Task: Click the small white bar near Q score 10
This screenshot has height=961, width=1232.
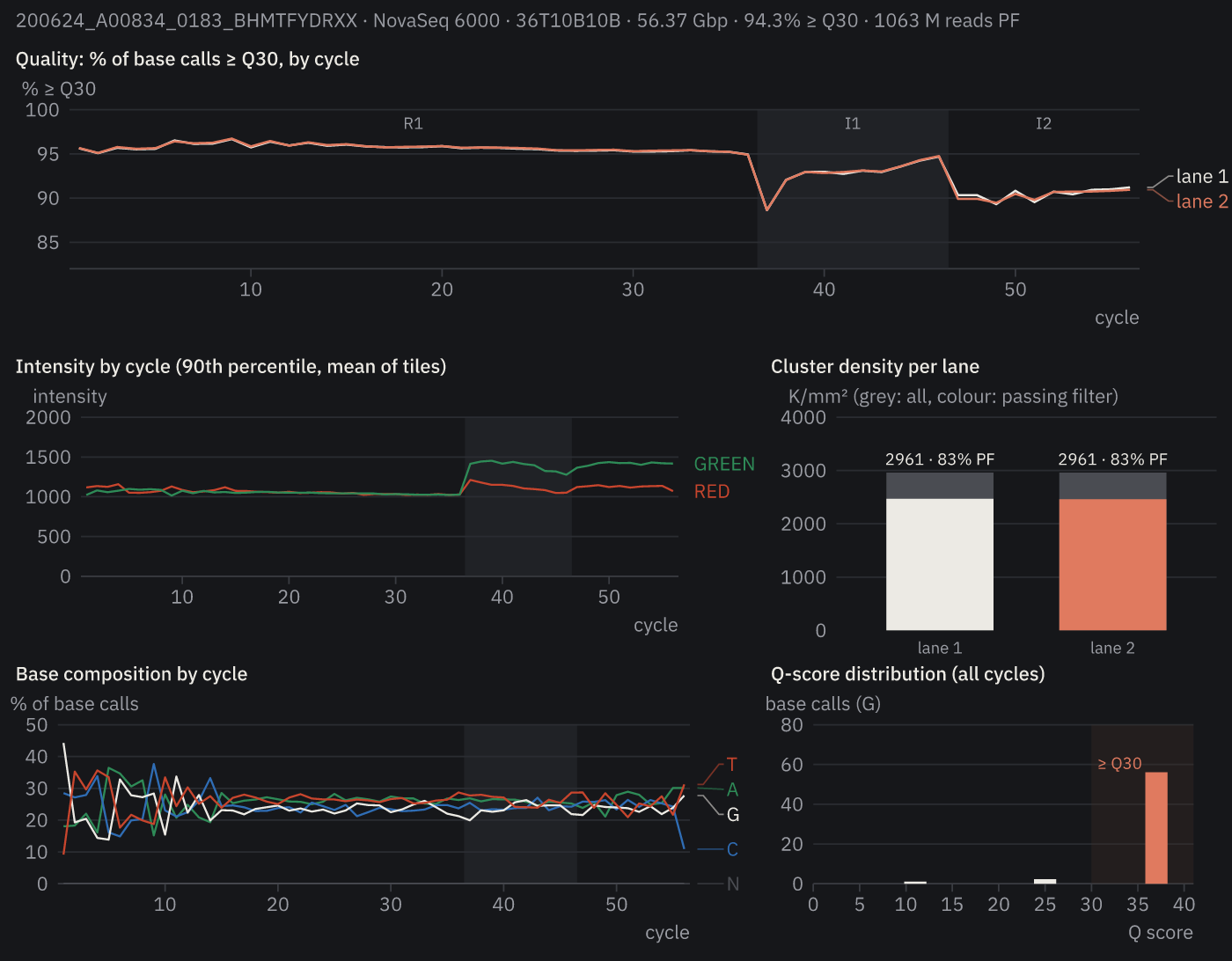Action: coord(915,882)
